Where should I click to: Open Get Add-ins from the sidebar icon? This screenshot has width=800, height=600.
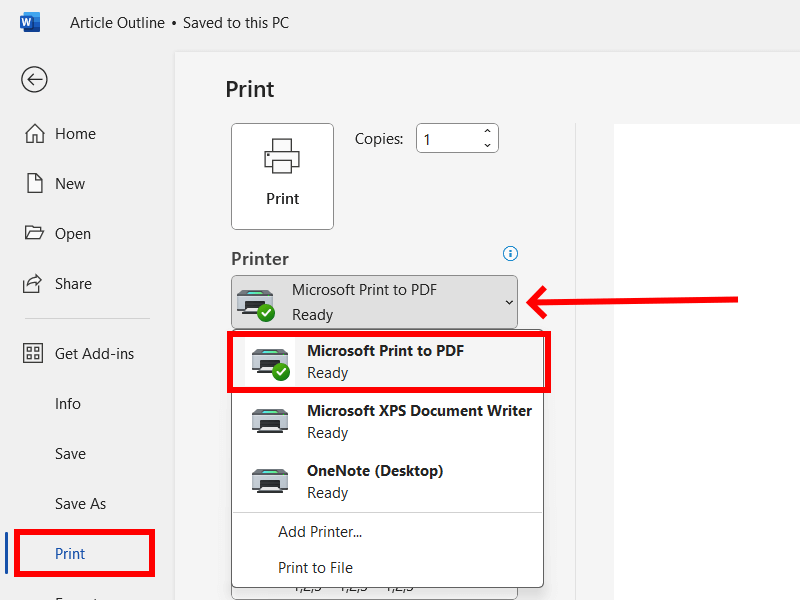pyautogui.click(x=34, y=353)
